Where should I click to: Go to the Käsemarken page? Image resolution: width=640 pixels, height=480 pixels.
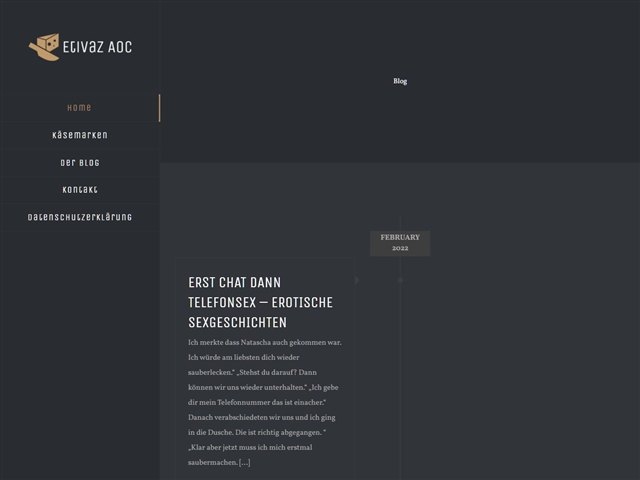pos(79,135)
